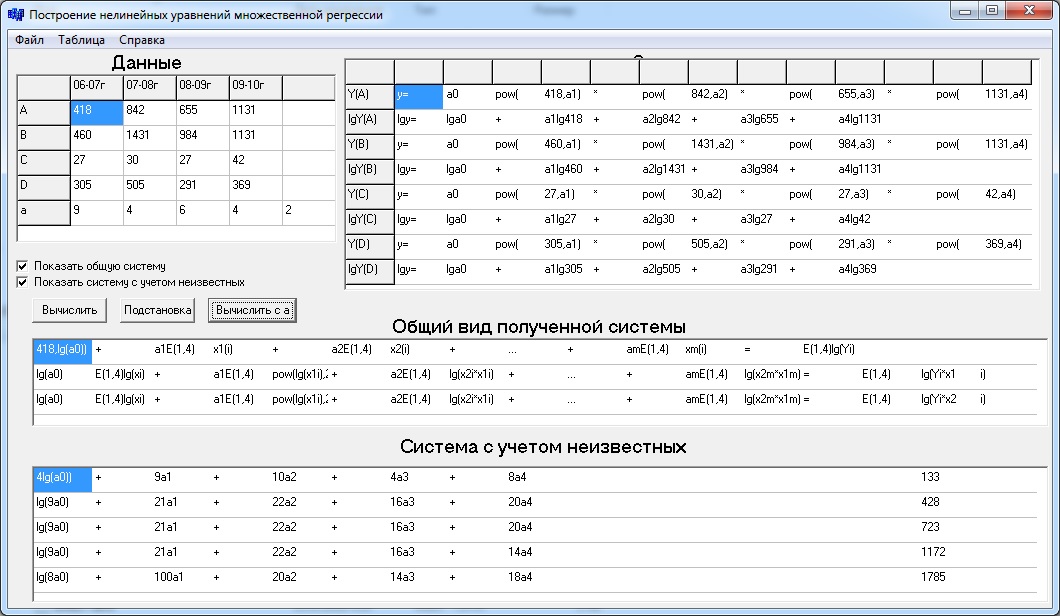Image resolution: width=1060 pixels, height=616 pixels.
Task: Select cell 'a4lg42' in lgY(C) row
Action: tap(860, 222)
